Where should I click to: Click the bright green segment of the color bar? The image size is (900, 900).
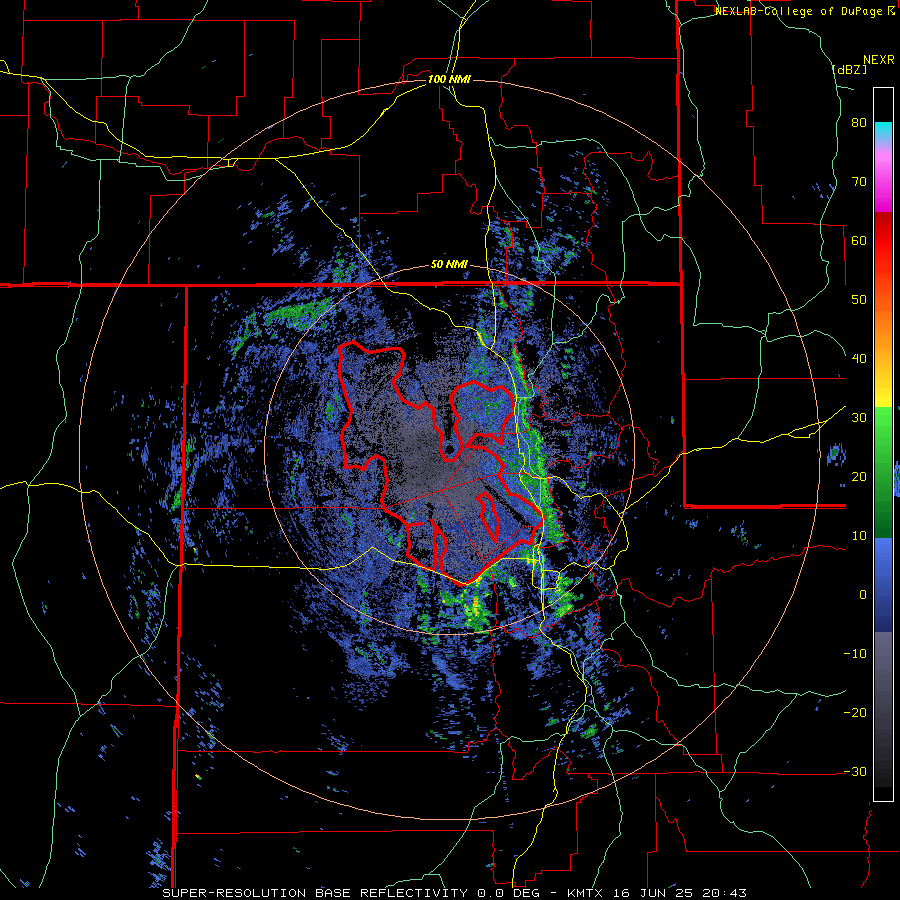coord(883,432)
